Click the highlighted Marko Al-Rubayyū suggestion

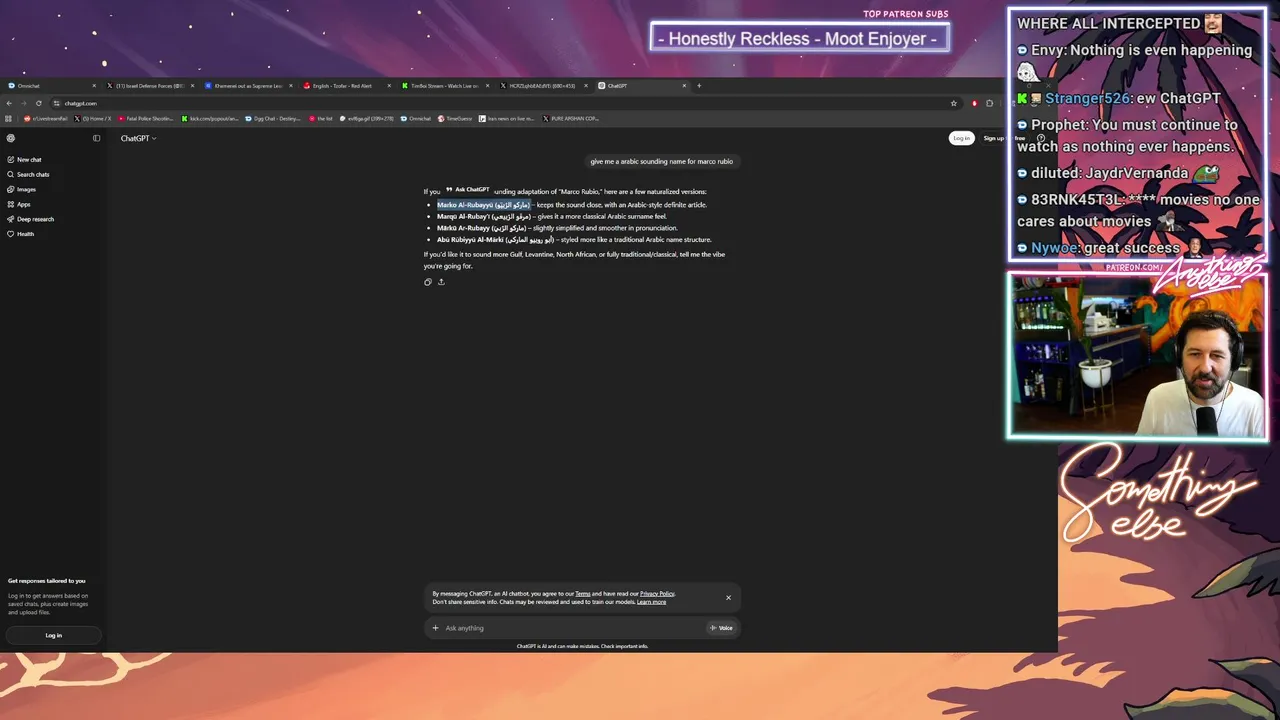point(484,205)
